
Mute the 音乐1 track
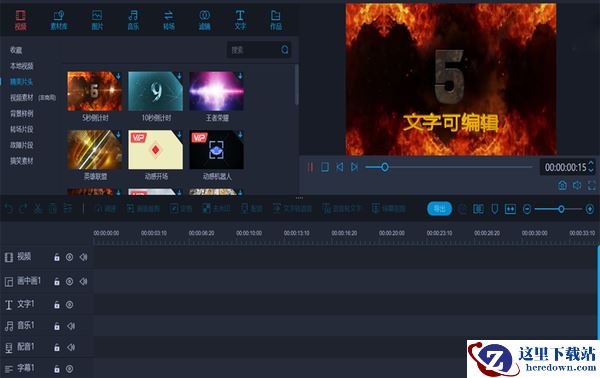[71, 326]
